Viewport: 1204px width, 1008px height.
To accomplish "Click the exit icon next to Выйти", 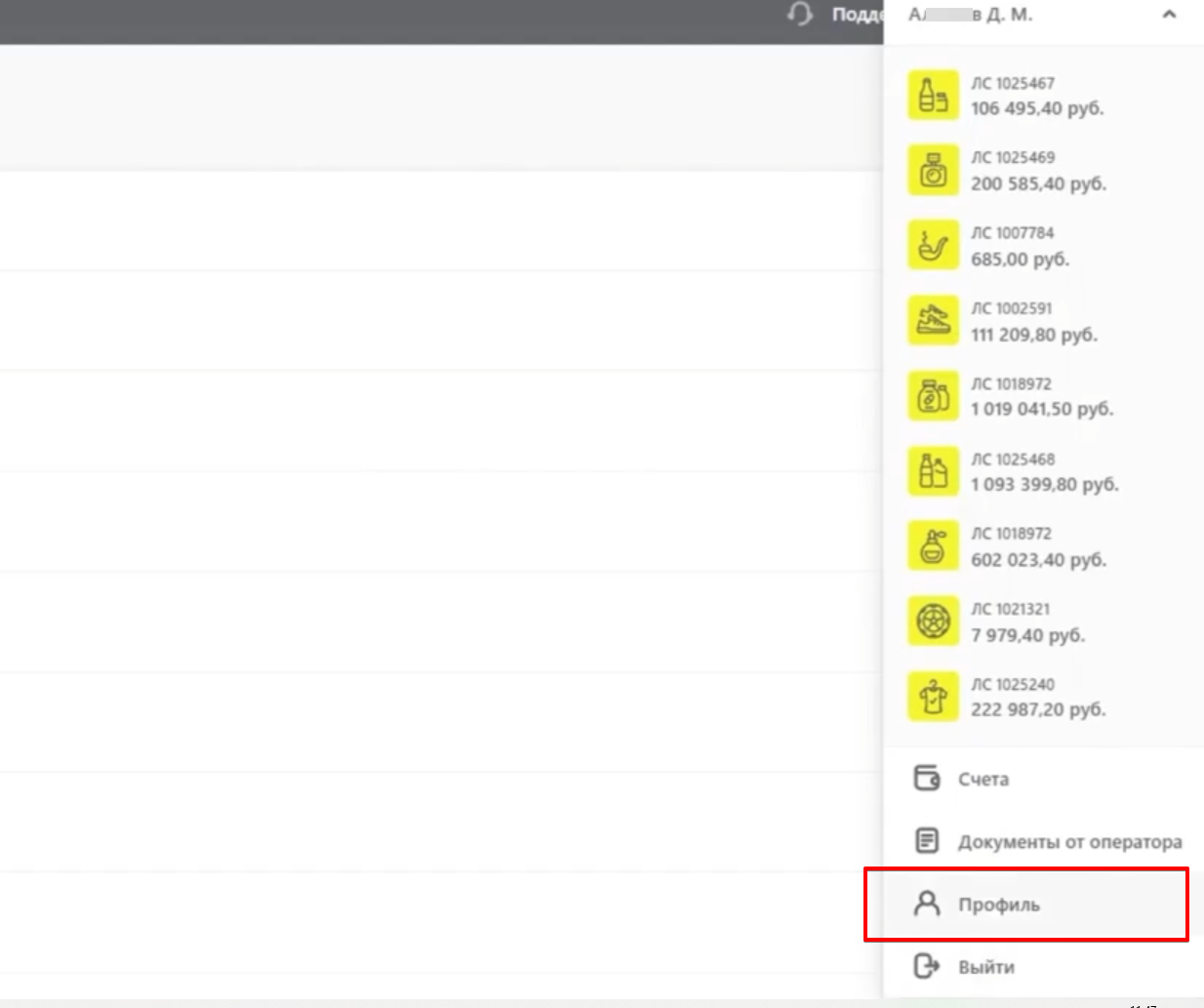I will (x=926, y=966).
